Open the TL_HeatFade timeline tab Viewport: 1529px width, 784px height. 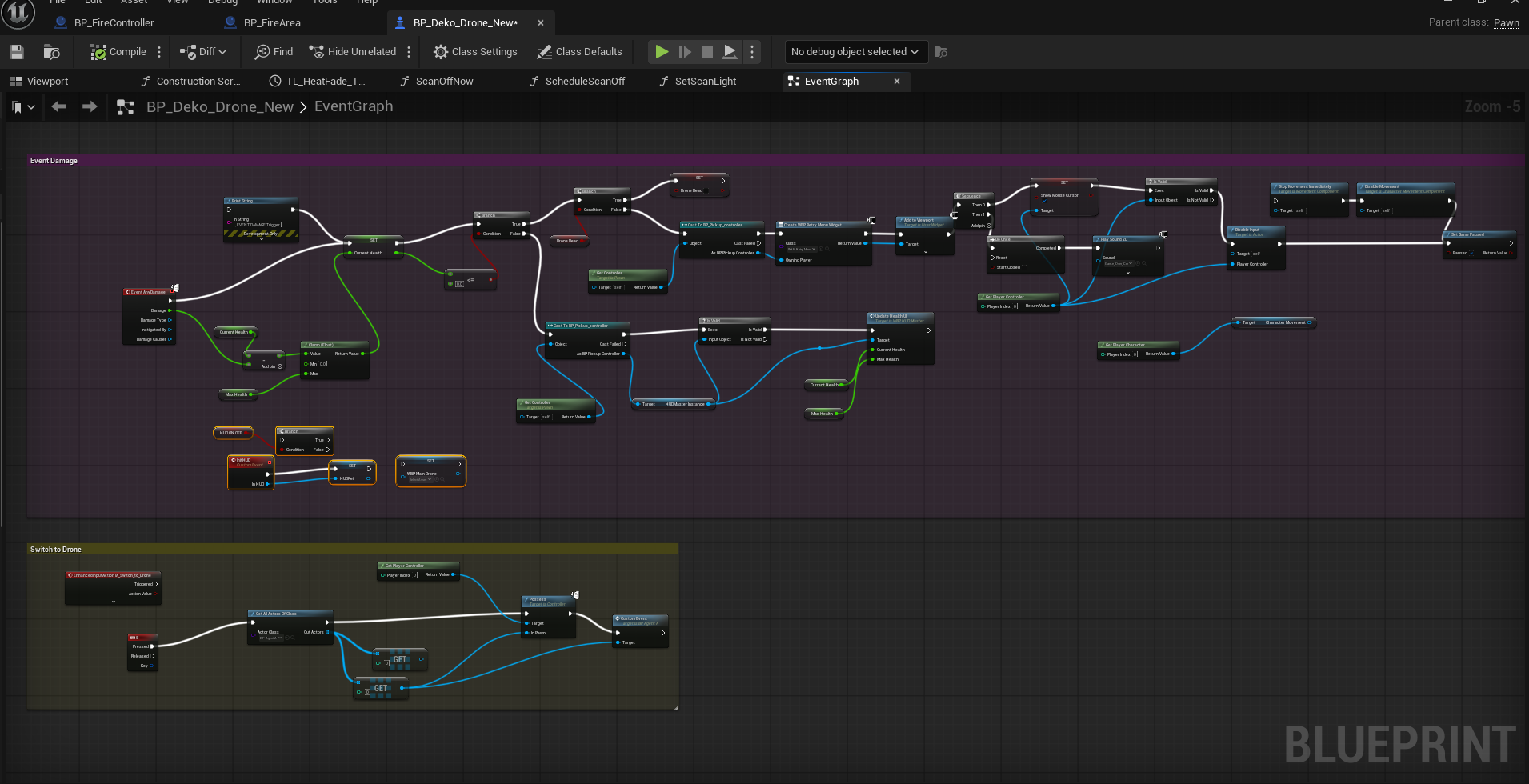tap(317, 82)
